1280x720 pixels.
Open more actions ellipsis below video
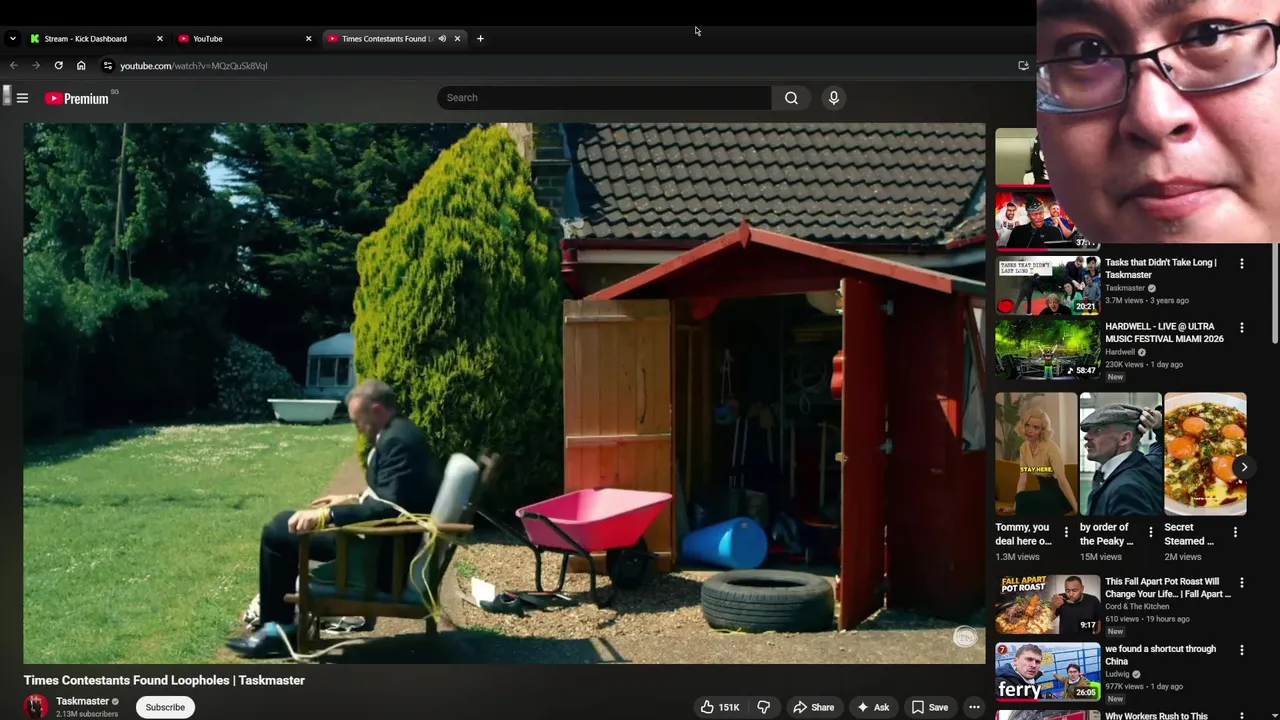coord(974,707)
